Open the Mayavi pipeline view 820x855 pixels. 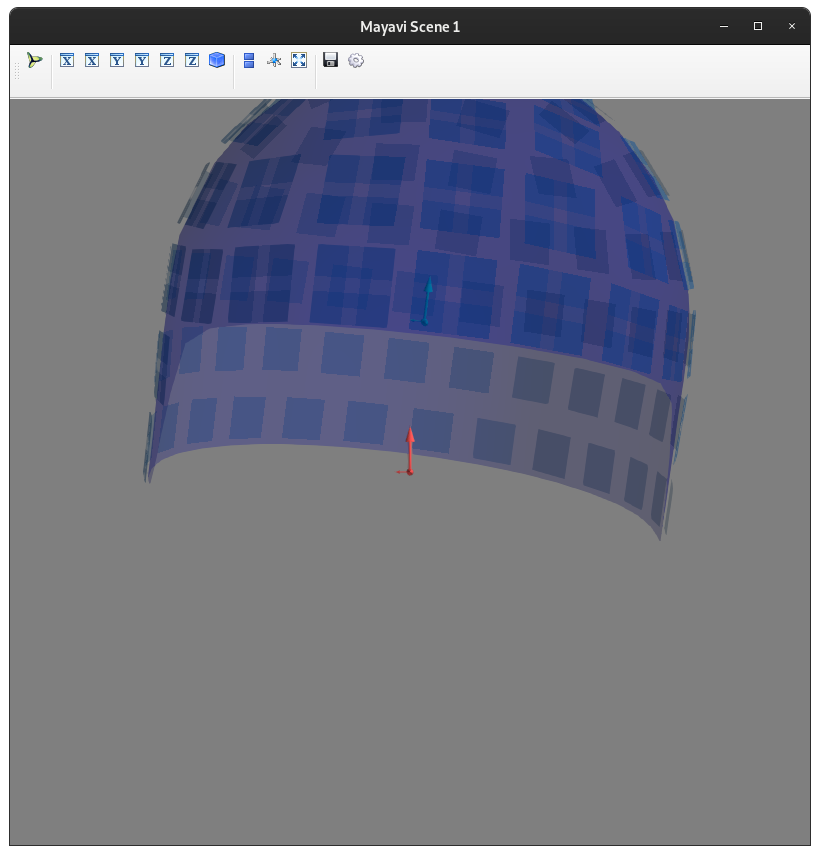click(33, 60)
